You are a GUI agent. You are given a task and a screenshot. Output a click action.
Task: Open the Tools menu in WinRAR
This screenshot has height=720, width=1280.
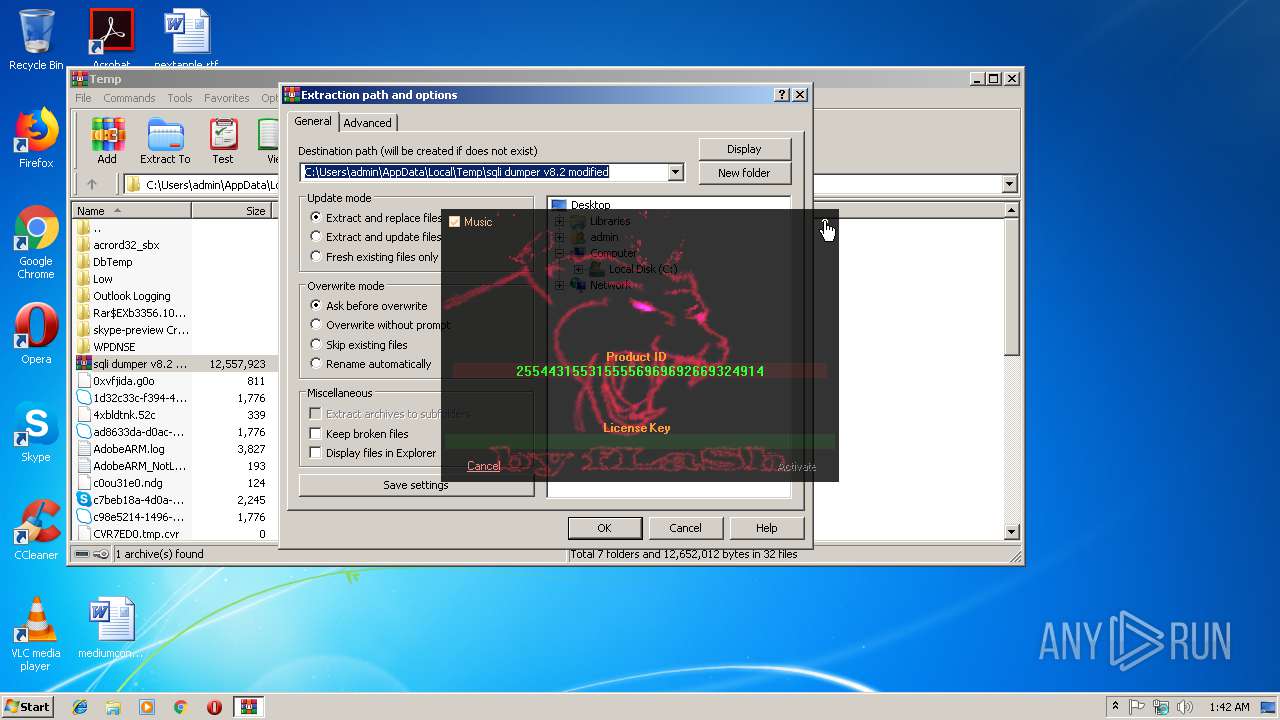[180, 98]
